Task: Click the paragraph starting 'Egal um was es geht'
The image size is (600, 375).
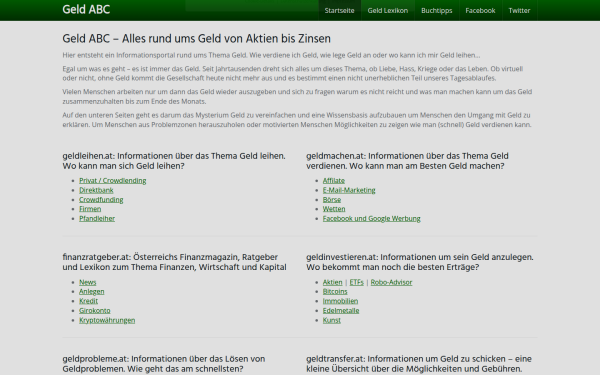Action: [293, 73]
